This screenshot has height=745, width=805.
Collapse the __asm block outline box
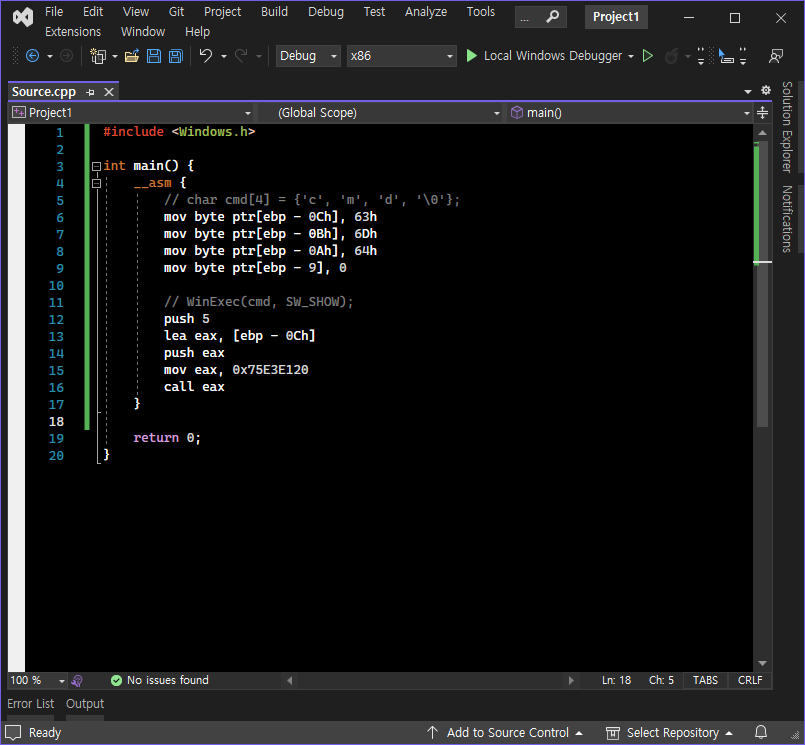pyautogui.click(x=96, y=183)
